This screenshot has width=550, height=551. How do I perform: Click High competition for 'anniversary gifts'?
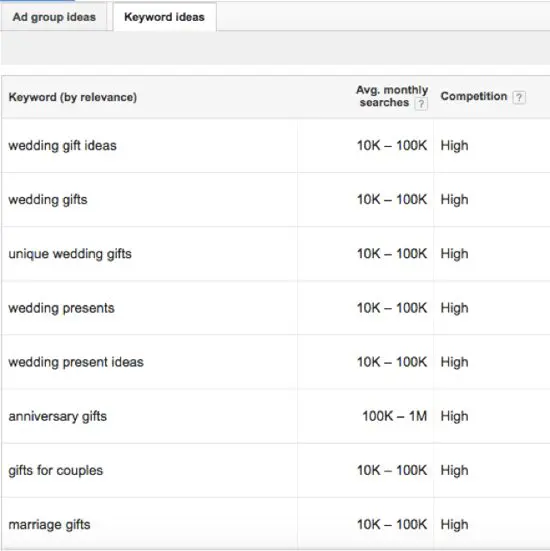(x=454, y=416)
